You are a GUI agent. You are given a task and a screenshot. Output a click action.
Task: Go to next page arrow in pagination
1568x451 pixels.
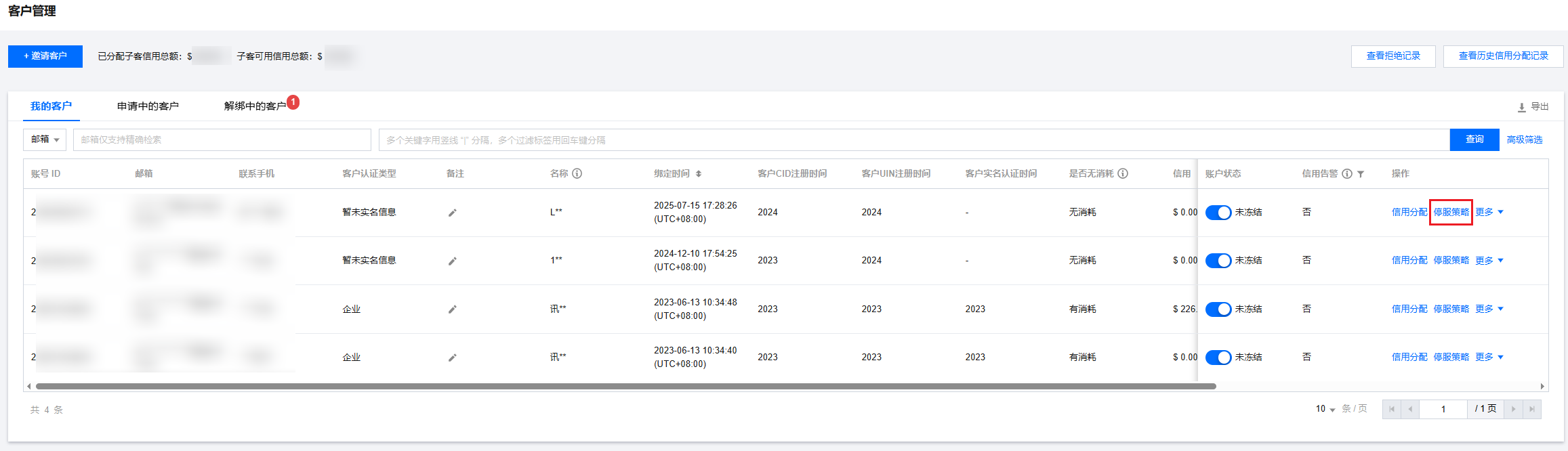pyautogui.click(x=1513, y=409)
